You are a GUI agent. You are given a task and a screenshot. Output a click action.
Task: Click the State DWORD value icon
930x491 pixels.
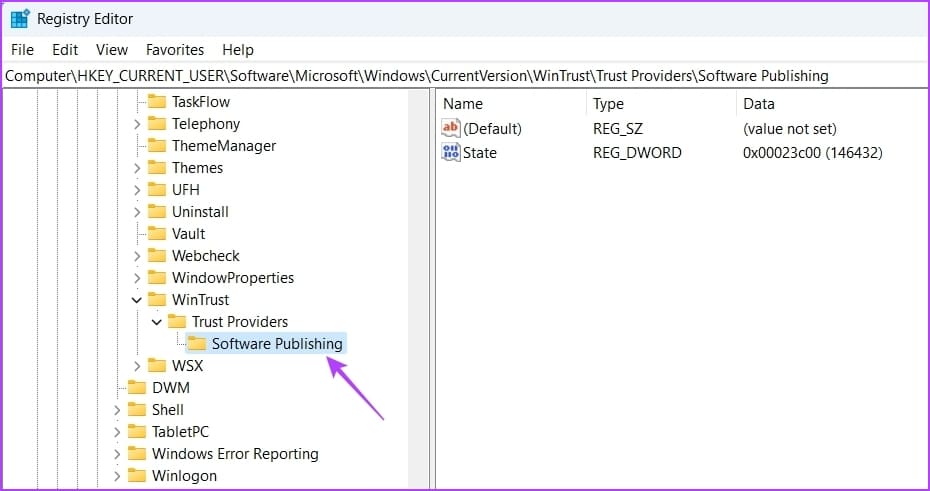[451, 152]
